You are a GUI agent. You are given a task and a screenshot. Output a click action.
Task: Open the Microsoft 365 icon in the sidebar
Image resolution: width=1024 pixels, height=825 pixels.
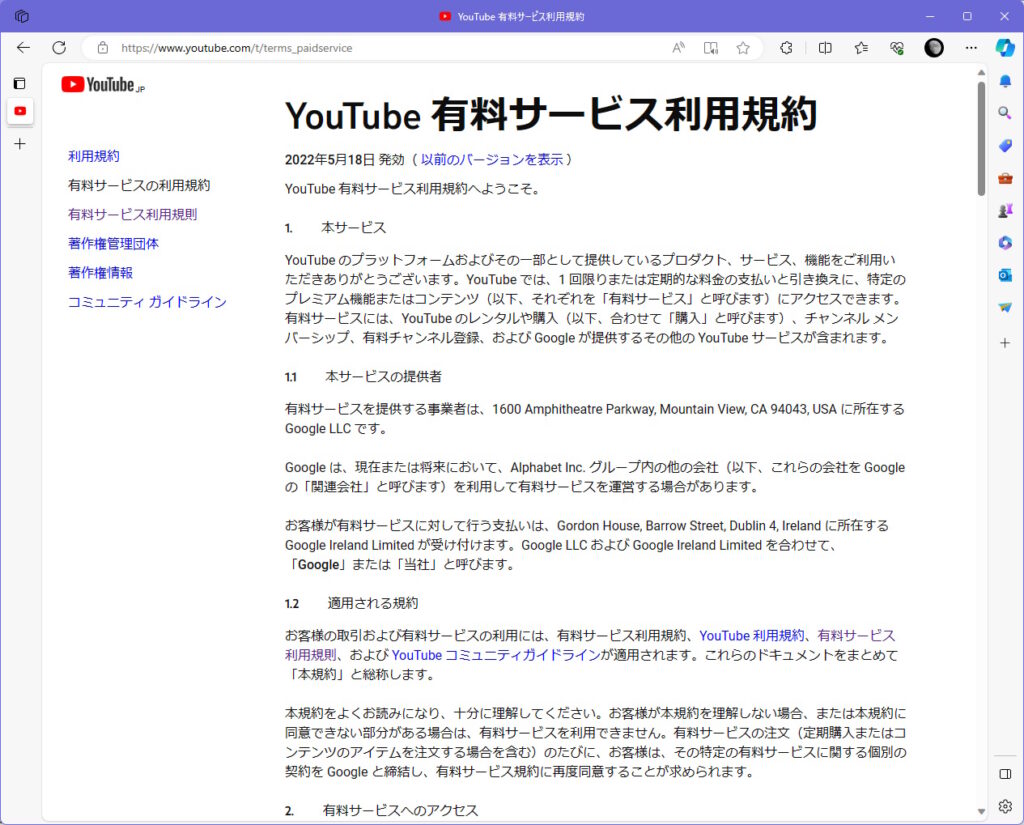tap(1005, 242)
